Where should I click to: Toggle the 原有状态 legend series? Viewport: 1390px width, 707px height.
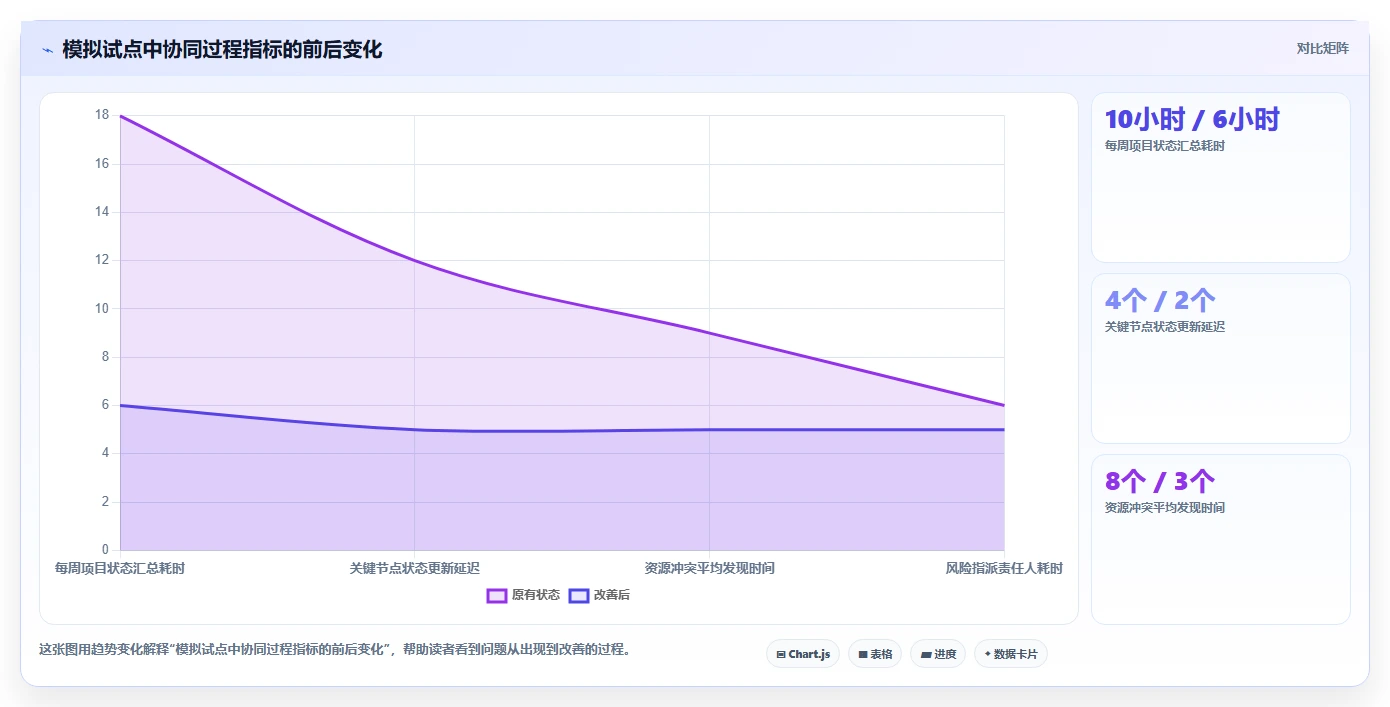[523, 595]
